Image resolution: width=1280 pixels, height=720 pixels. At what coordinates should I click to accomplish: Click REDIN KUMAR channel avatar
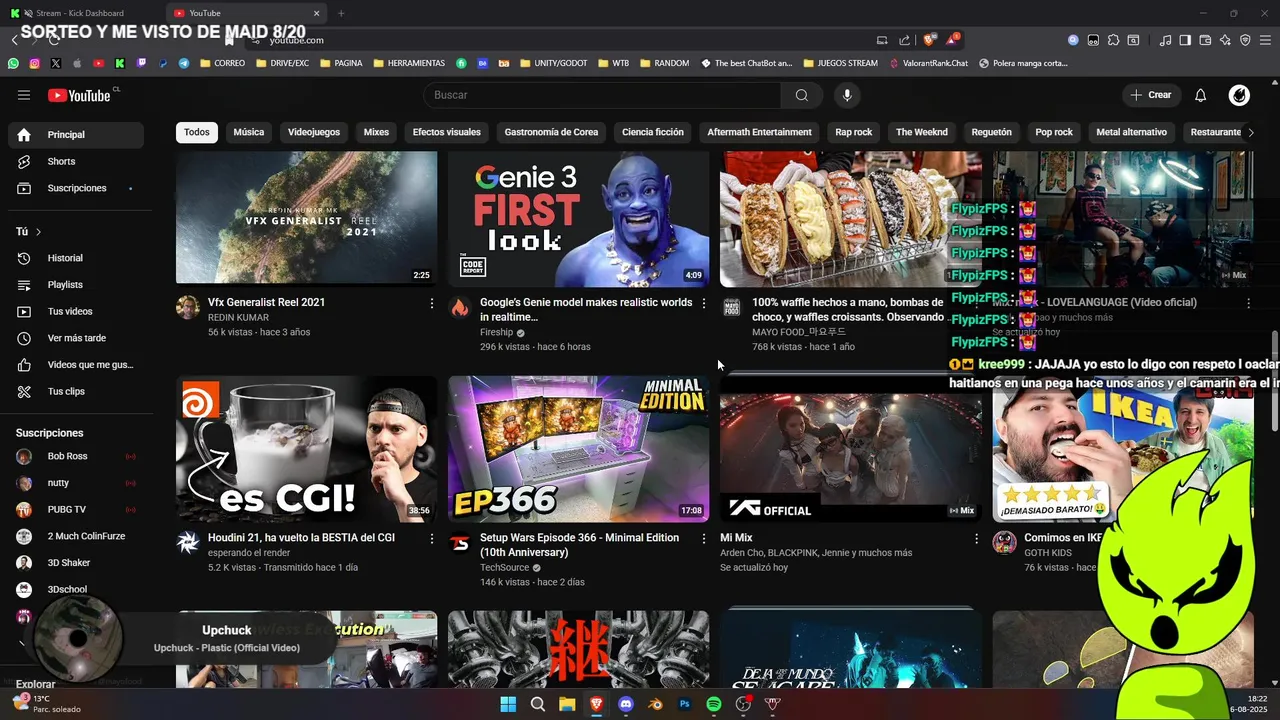click(x=188, y=307)
